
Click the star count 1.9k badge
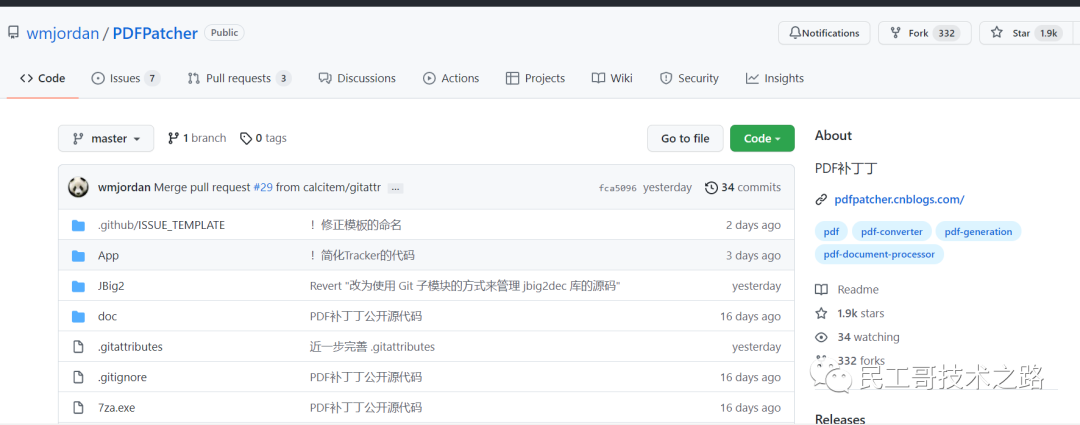(x=1049, y=33)
